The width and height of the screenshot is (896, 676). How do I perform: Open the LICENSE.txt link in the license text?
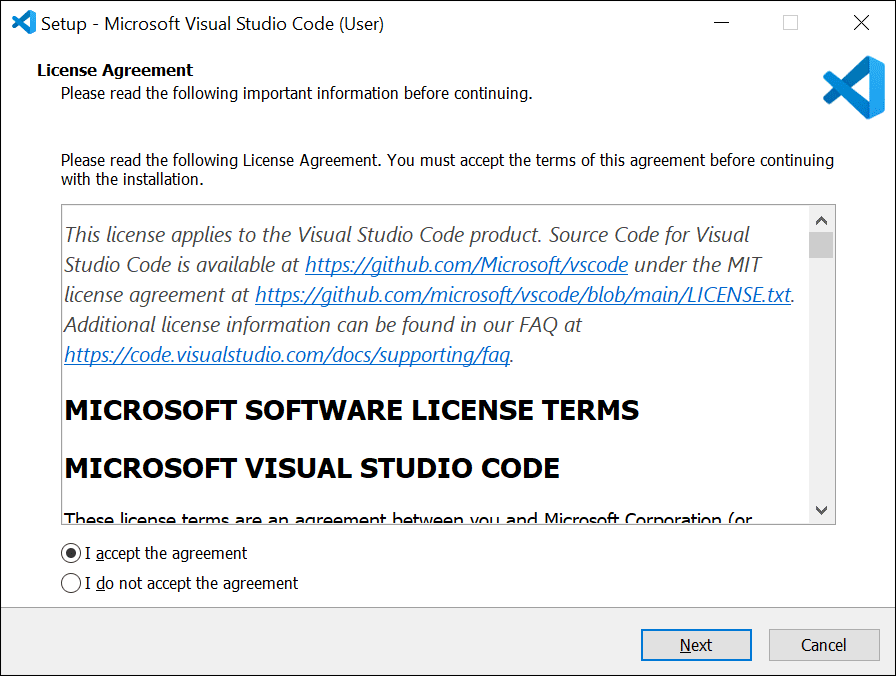point(525,294)
